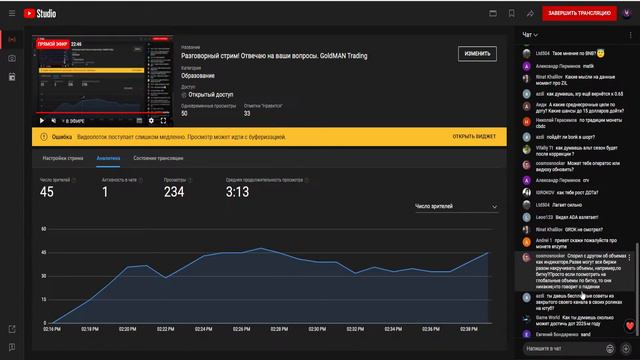
Task: Click the send icon beside chat input
Action: tap(626, 348)
